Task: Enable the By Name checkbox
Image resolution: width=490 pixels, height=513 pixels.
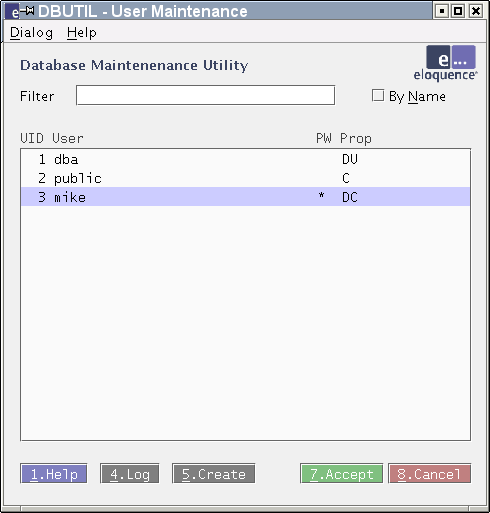Action: (378, 95)
